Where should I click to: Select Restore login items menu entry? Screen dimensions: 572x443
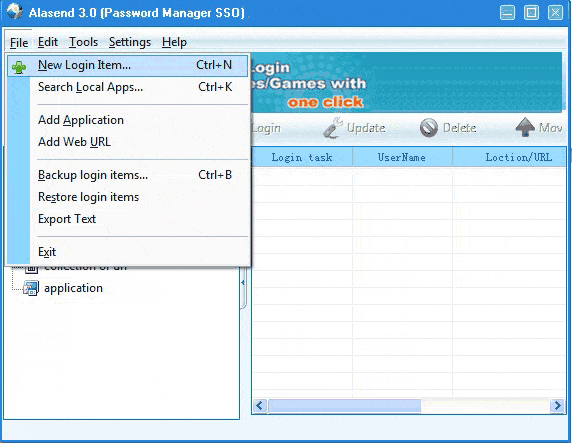pos(127,197)
